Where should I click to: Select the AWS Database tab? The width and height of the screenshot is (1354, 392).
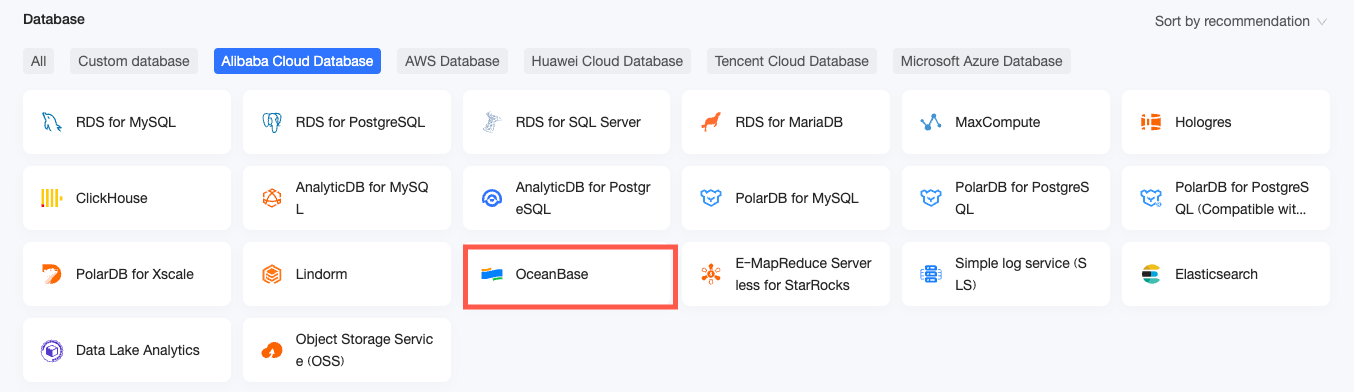point(452,61)
